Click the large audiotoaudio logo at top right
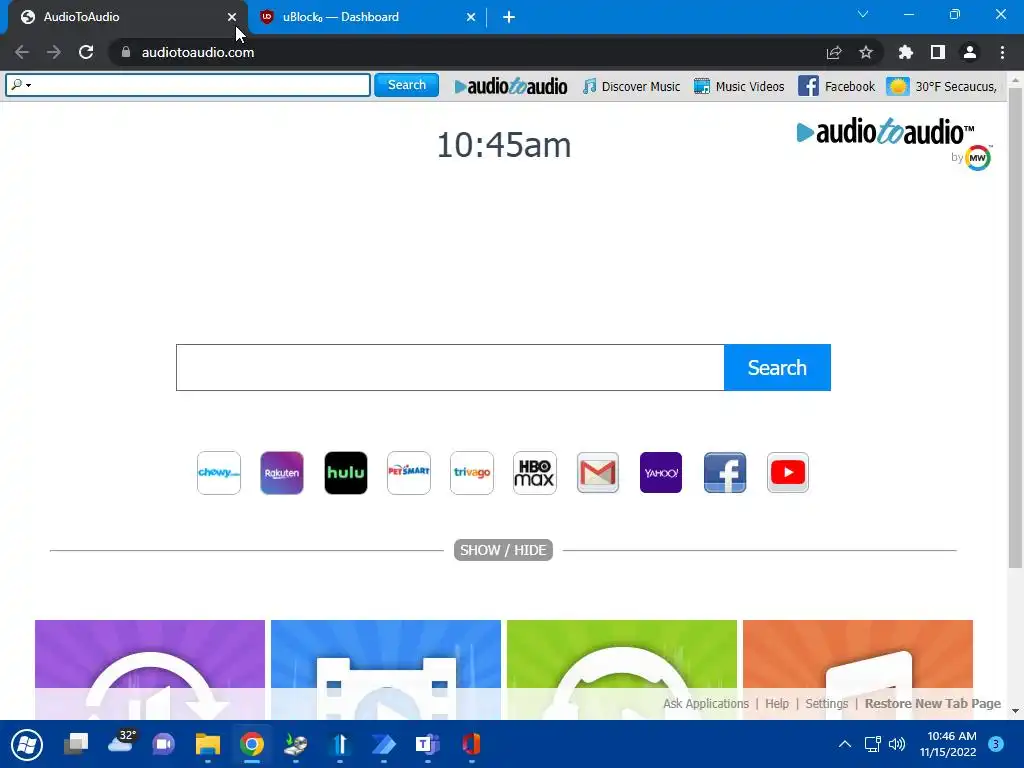This screenshot has height=768, width=1024. [886, 132]
